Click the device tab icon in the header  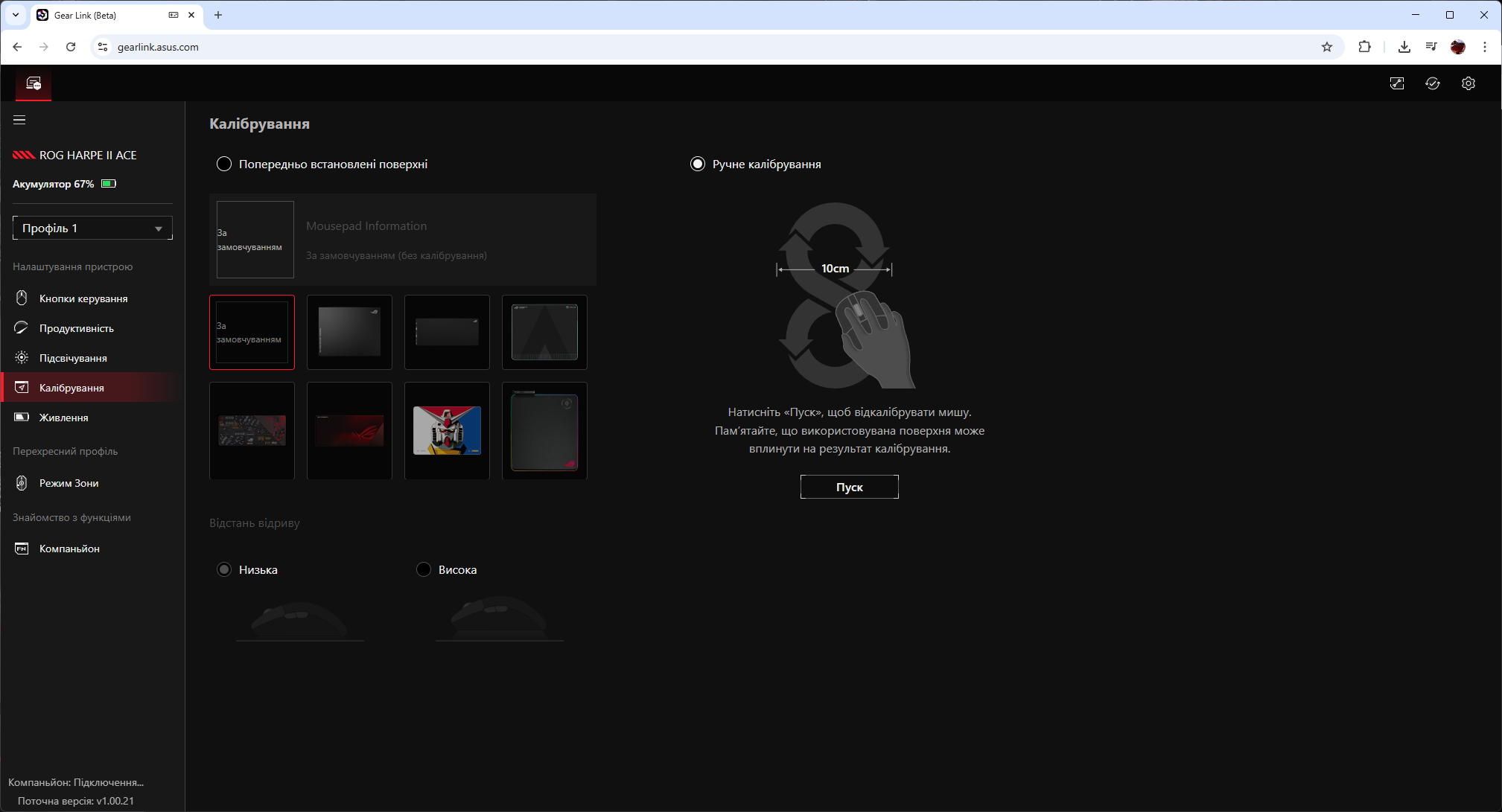(34, 83)
